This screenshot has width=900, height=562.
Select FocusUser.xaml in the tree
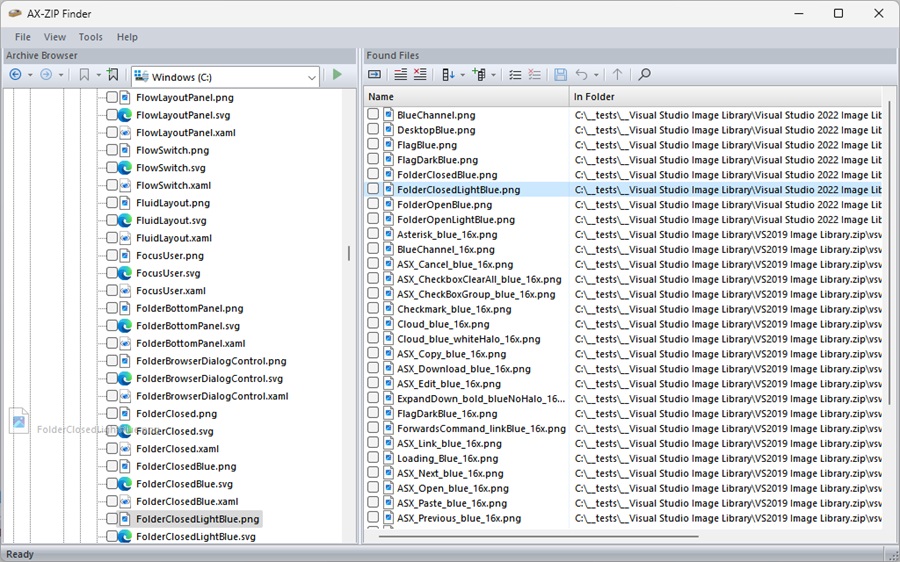(x=170, y=290)
